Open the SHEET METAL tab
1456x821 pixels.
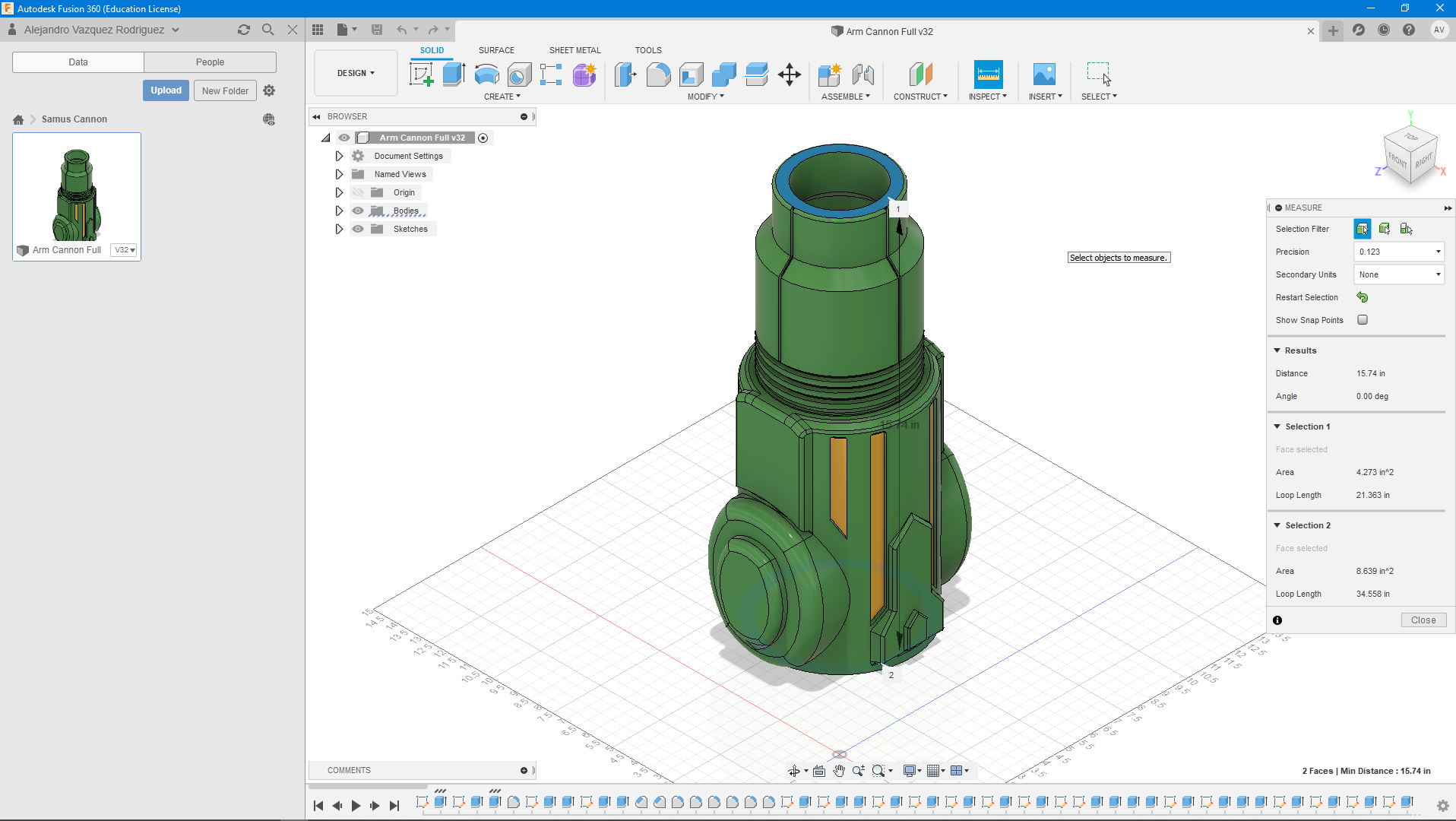tap(575, 50)
